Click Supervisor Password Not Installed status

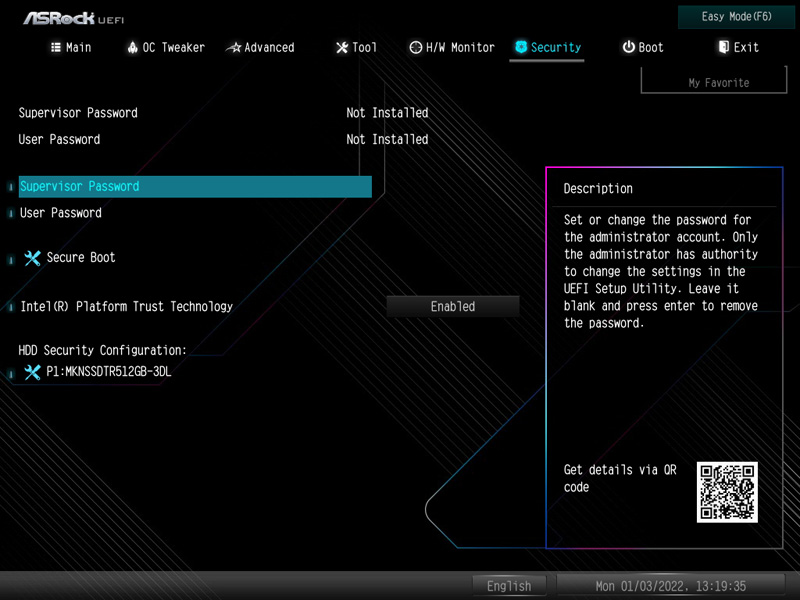[387, 113]
